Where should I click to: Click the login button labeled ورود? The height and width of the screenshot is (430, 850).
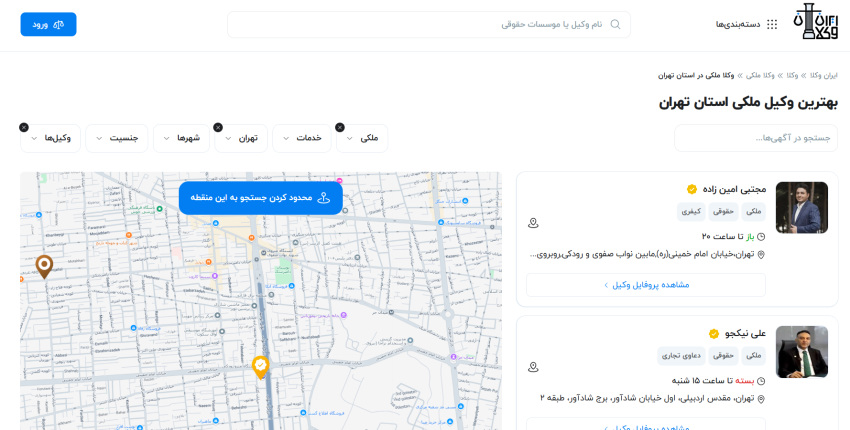[x=48, y=24]
